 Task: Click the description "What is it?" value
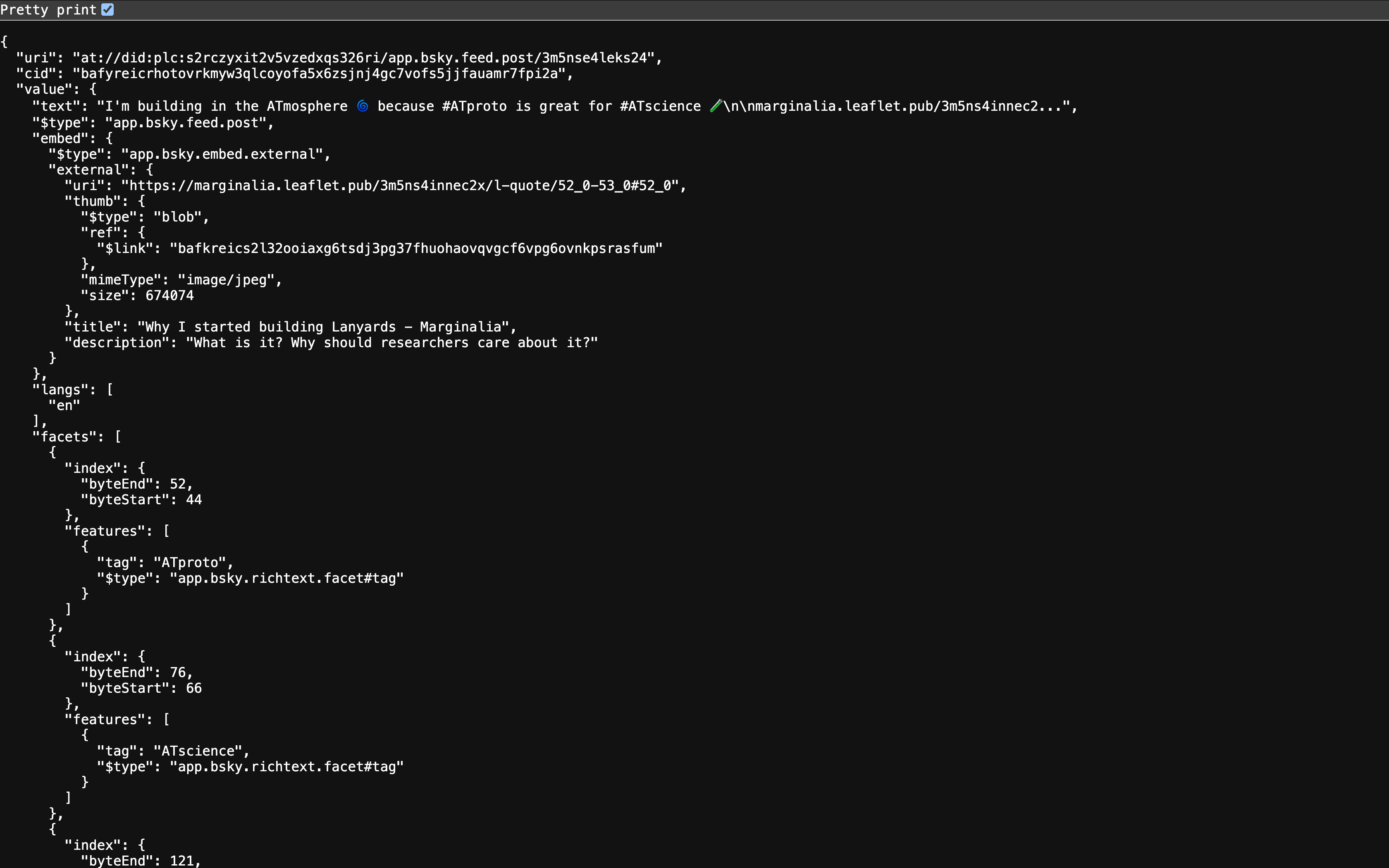pos(391,343)
